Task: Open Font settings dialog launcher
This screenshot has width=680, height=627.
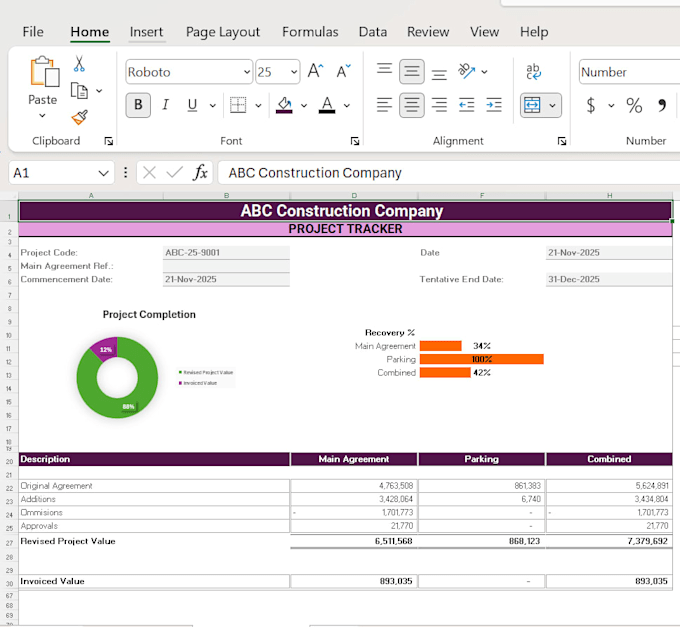Action: click(x=355, y=141)
